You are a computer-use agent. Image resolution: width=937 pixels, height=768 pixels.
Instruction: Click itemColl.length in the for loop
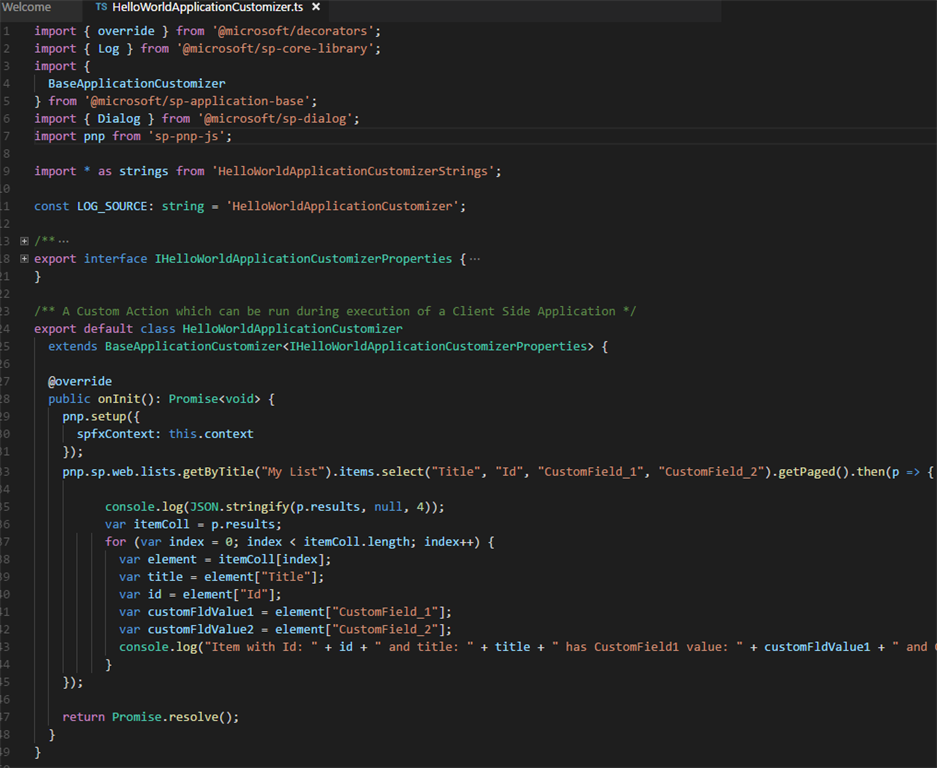[x=357, y=542]
